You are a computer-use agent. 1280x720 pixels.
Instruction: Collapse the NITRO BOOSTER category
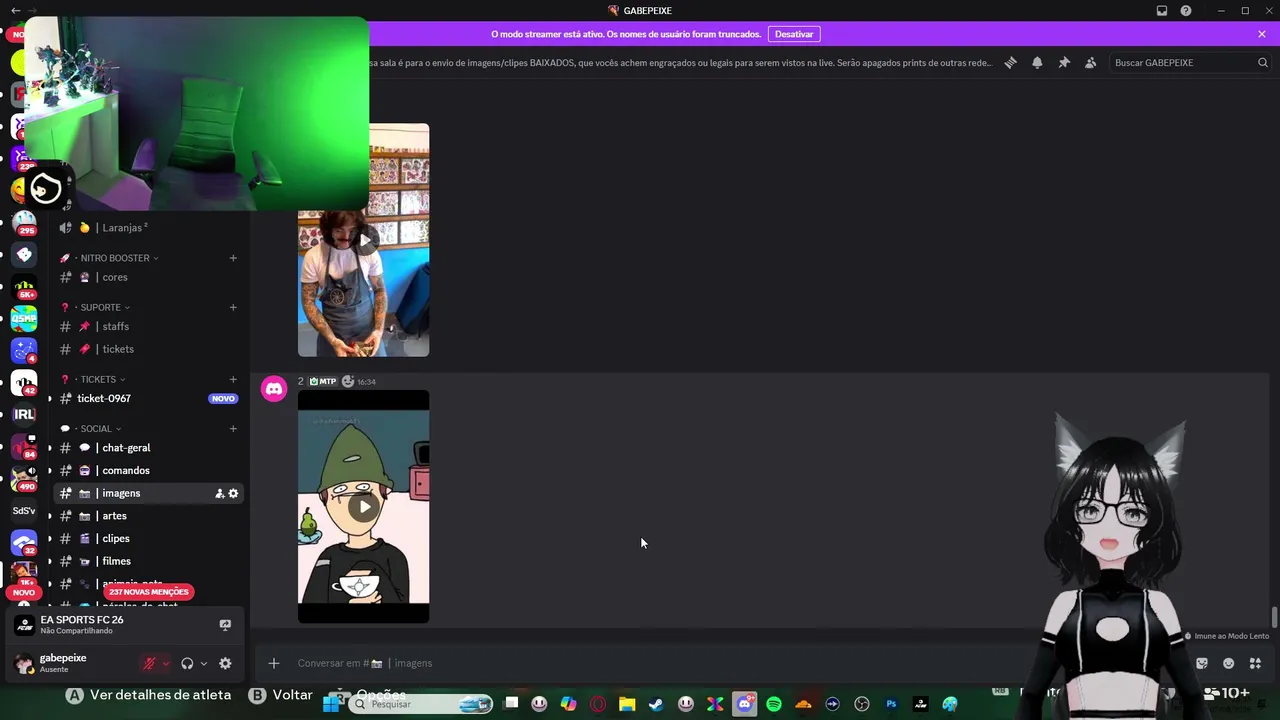(115, 258)
